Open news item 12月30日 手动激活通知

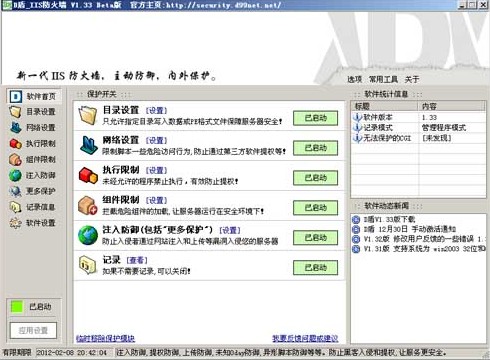pyautogui.click(x=410, y=229)
